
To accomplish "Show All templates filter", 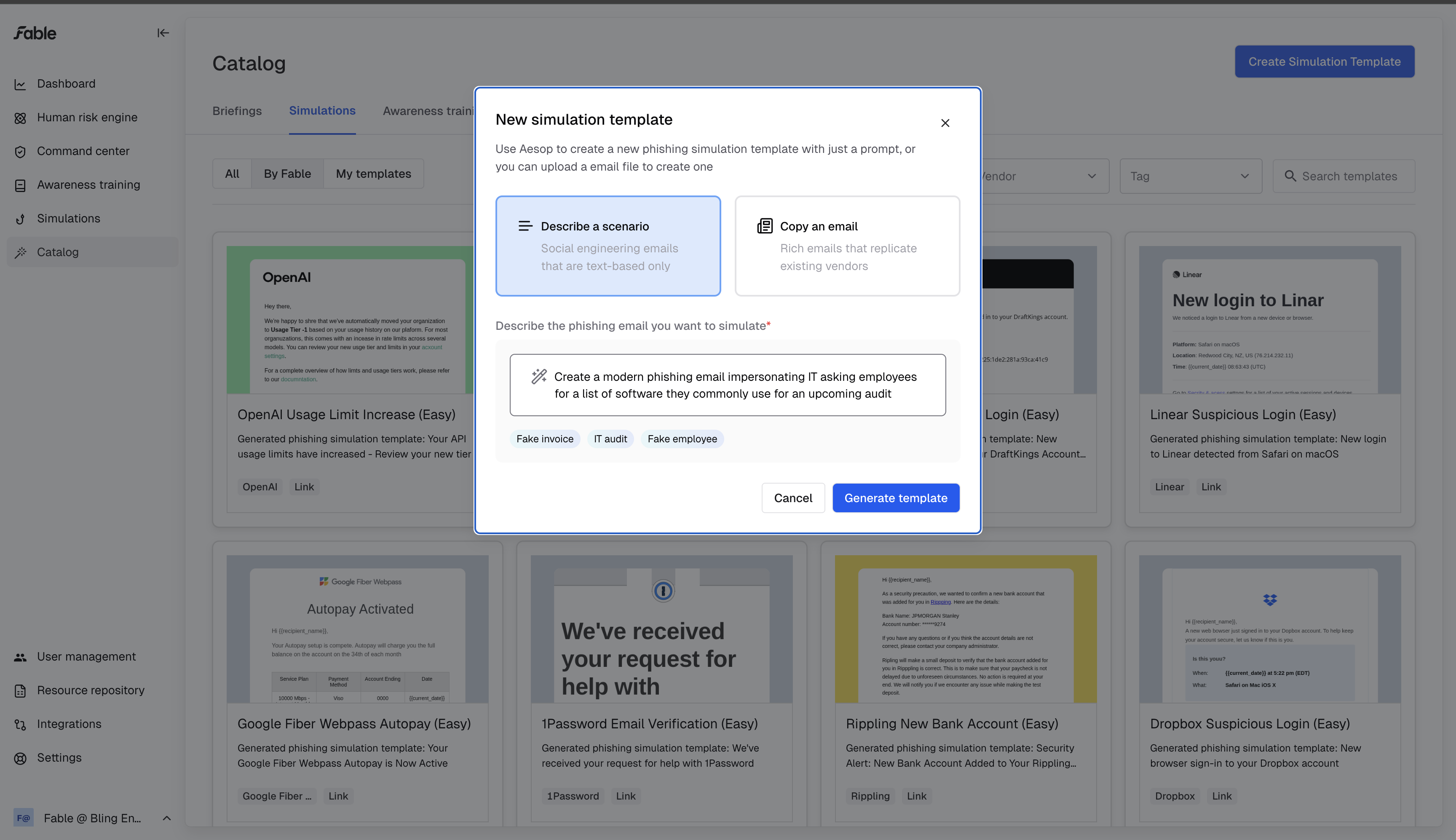I will tap(232, 174).
